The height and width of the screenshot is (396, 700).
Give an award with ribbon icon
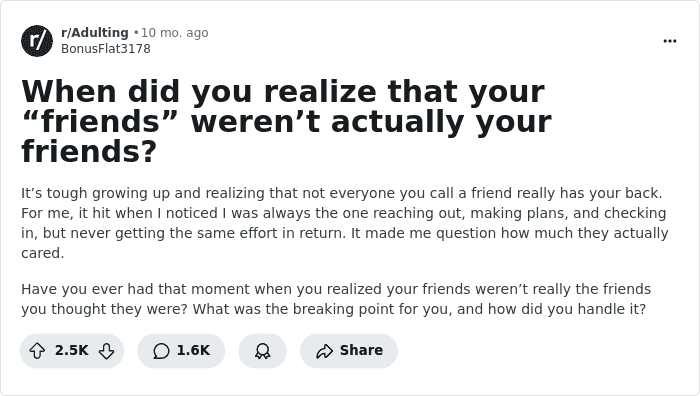click(262, 351)
